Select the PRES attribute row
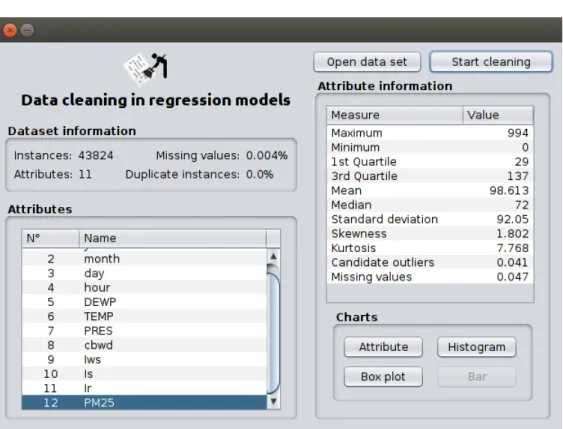 coord(144,331)
